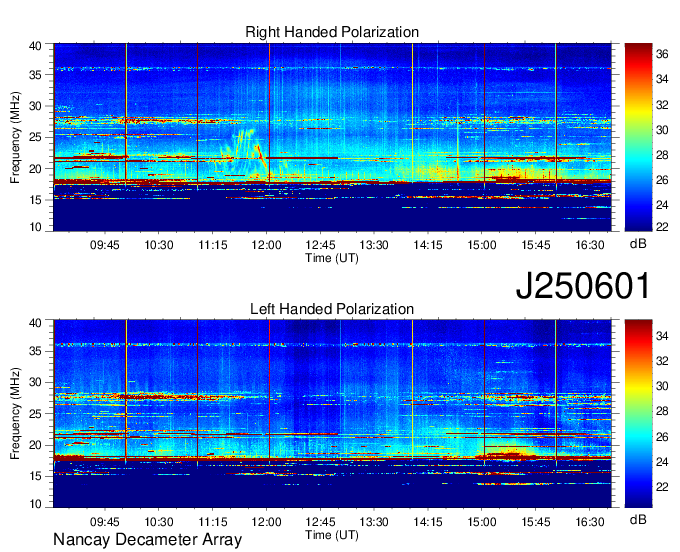Click the 32 dB label on the top colorbar
Screen dimensions: 680x552
pos(662,105)
